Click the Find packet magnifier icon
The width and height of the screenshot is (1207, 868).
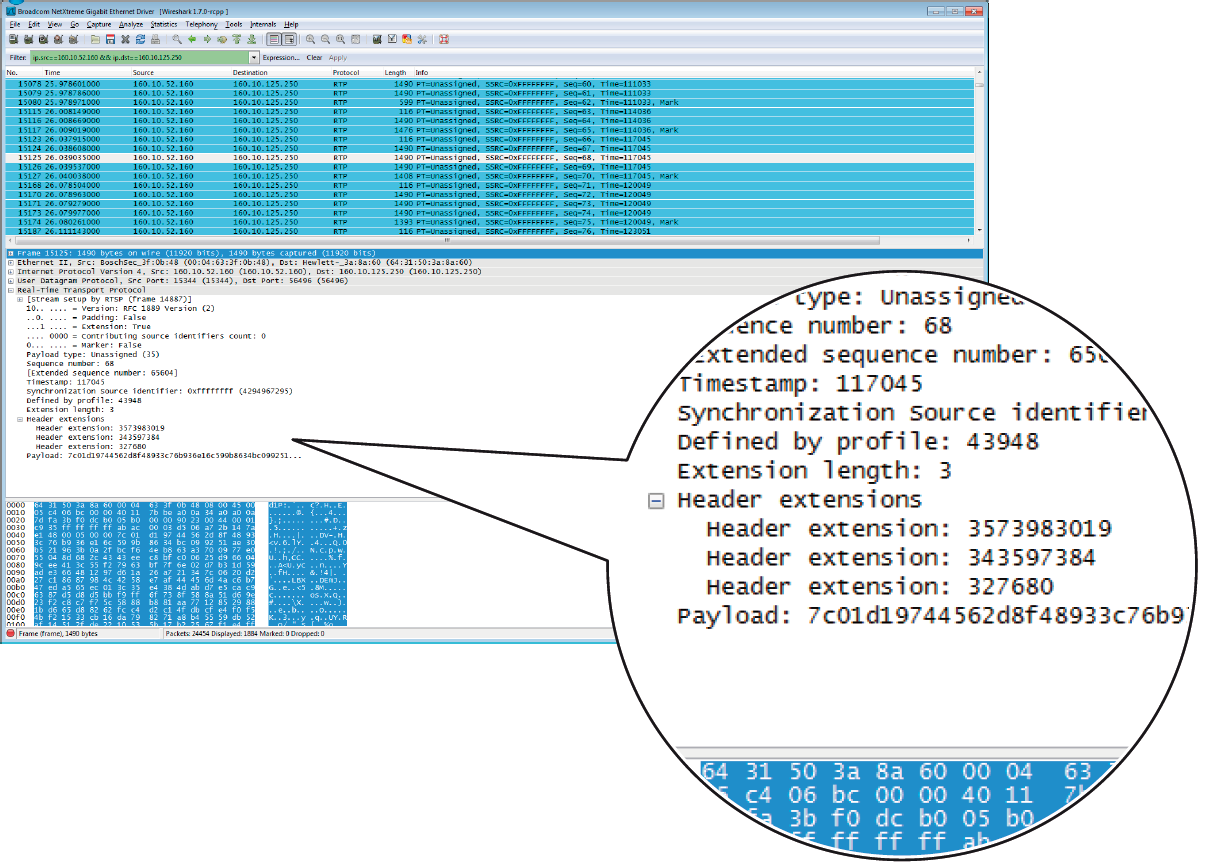[x=177, y=40]
